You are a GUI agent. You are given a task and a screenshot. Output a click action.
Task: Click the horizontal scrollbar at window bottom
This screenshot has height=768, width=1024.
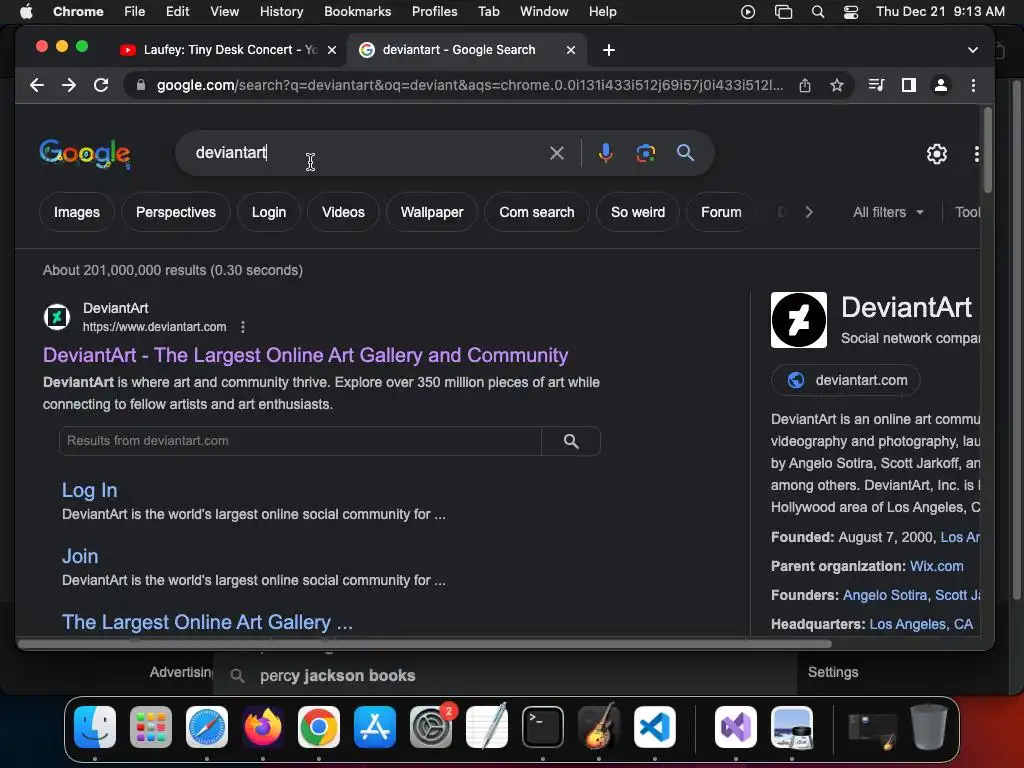424,644
